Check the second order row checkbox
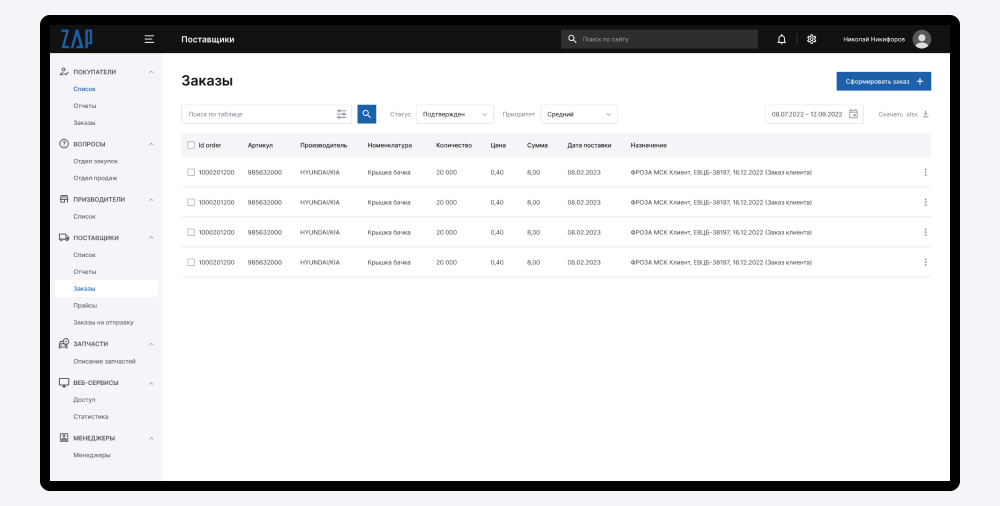1000x506 pixels. (191, 202)
